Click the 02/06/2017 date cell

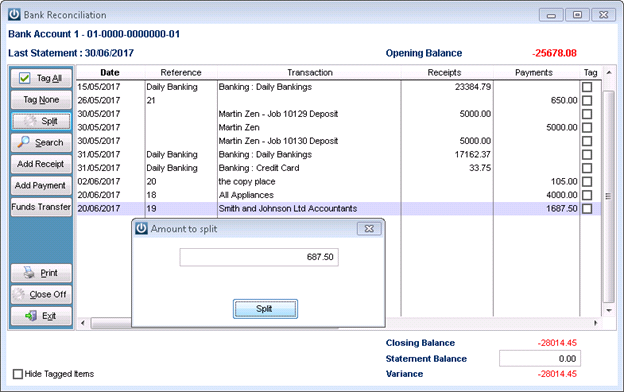[99, 181]
